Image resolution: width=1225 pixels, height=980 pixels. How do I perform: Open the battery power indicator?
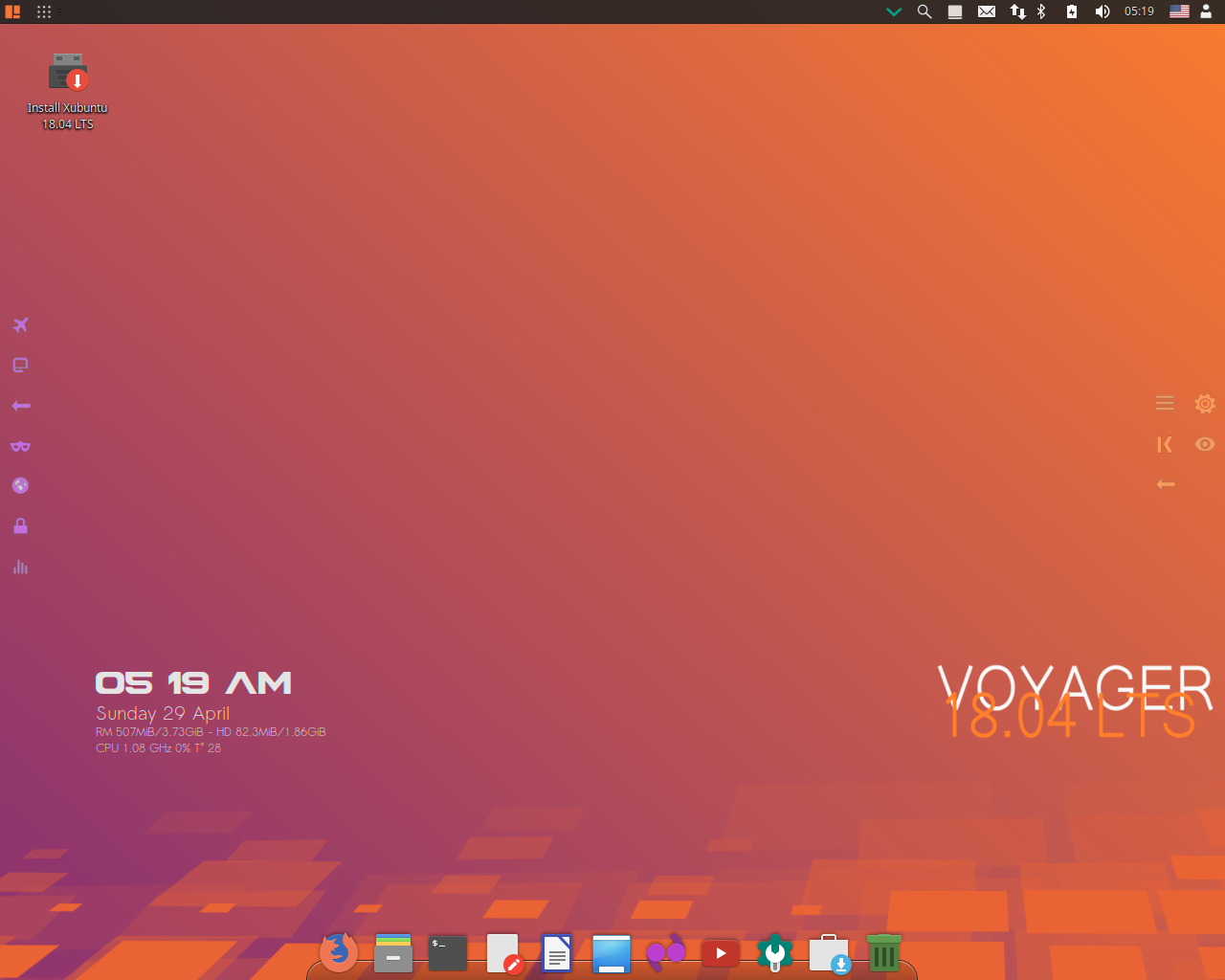pyautogui.click(x=1072, y=11)
